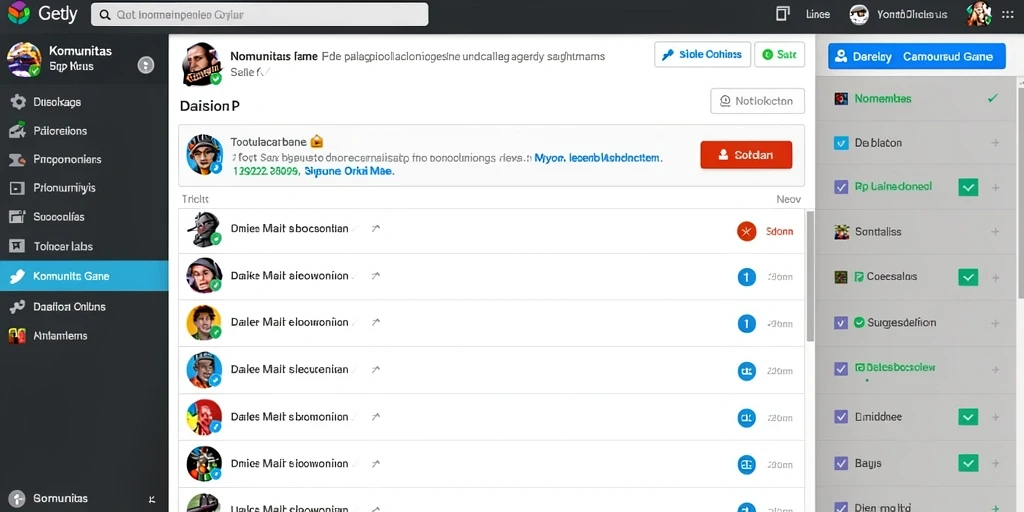Toggle the green checkbox beside Dmiddnee
The image size is (1024, 512).
tap(967, 417)
